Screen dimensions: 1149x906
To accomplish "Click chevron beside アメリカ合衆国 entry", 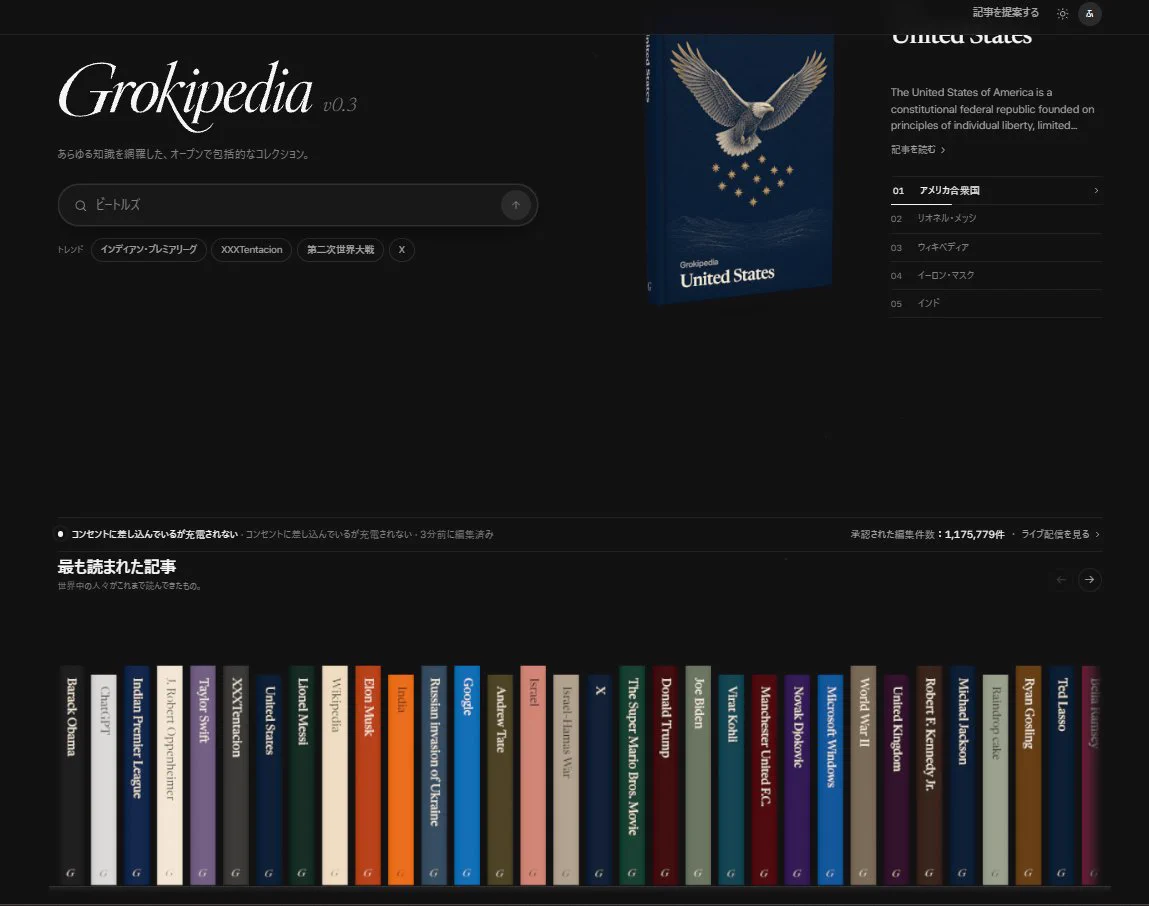I will tap(1096, 191).
